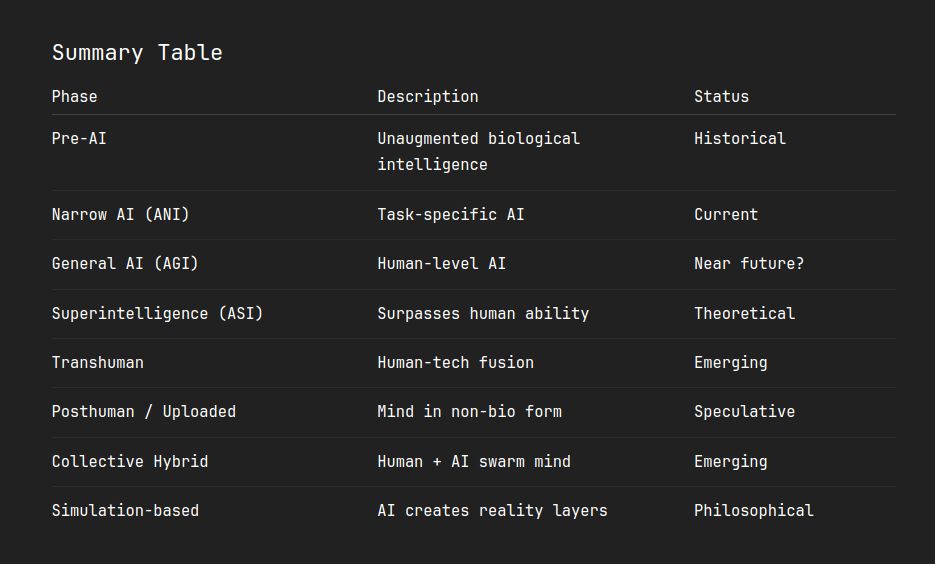Click the Unaugmented biological intelligence description
The image size is (935, 564).
pos(478,151)
